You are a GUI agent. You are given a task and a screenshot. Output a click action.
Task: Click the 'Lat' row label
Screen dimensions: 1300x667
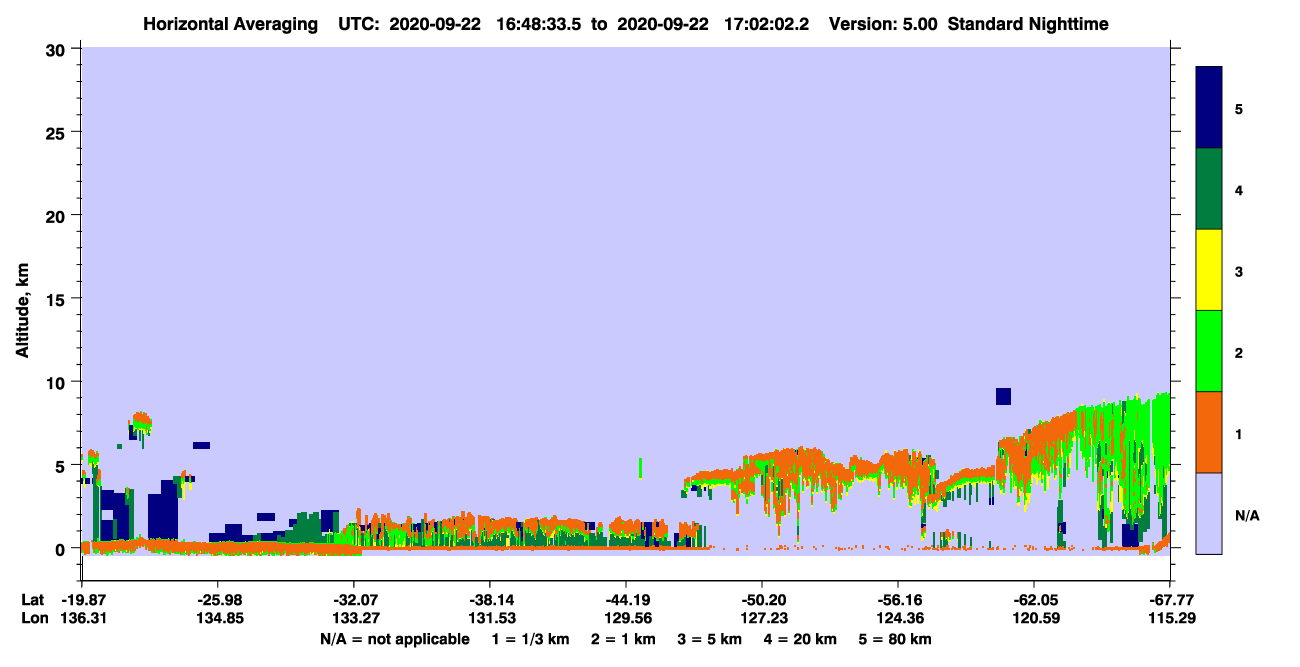[33, 600]
